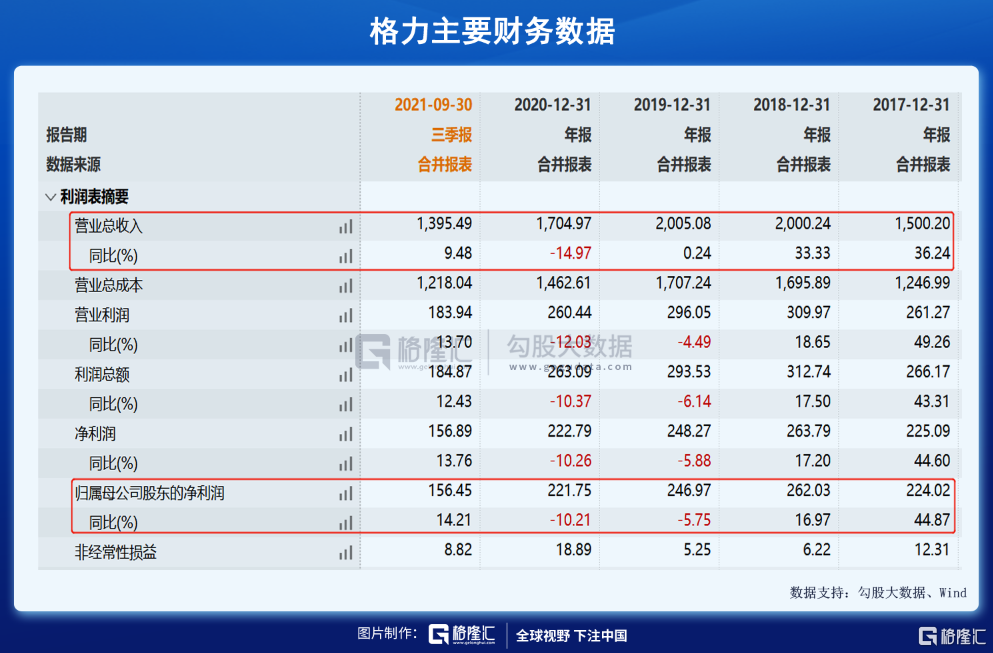
Task: Click 年报 under the 2020-12-31 column
Action: pos(578,135)
